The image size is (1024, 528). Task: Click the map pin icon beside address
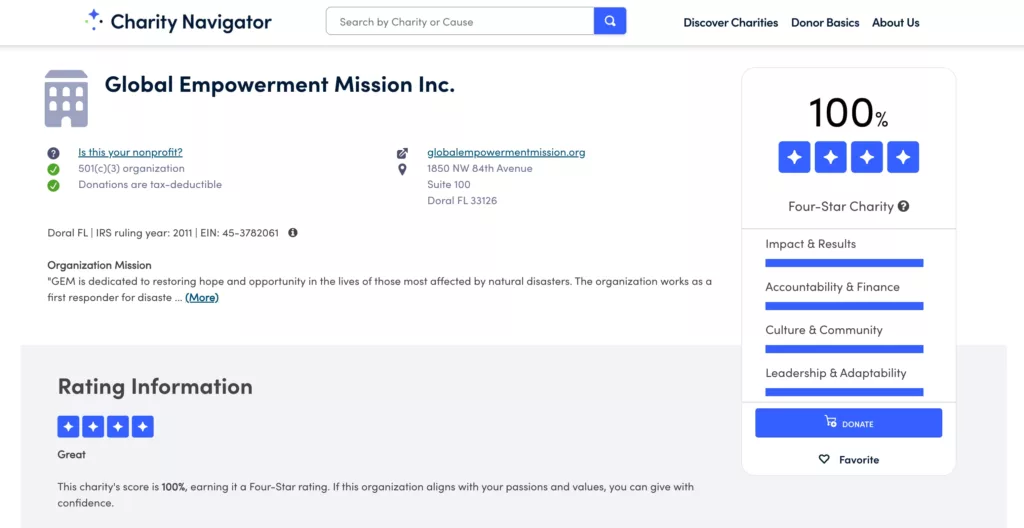(402, 169)
